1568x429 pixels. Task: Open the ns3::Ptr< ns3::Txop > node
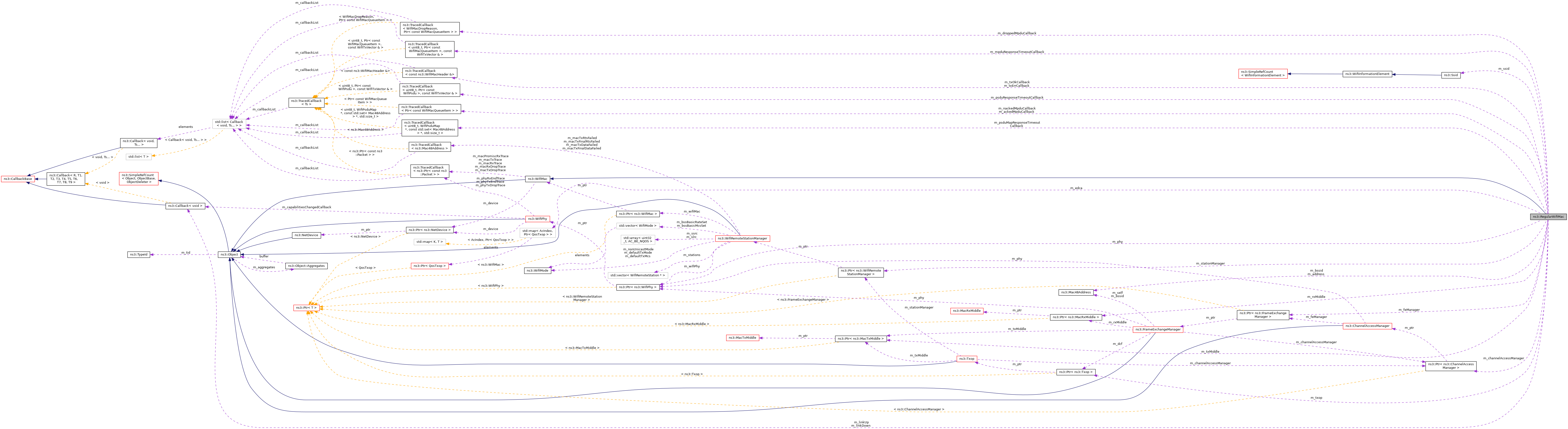coord(1076,373)
